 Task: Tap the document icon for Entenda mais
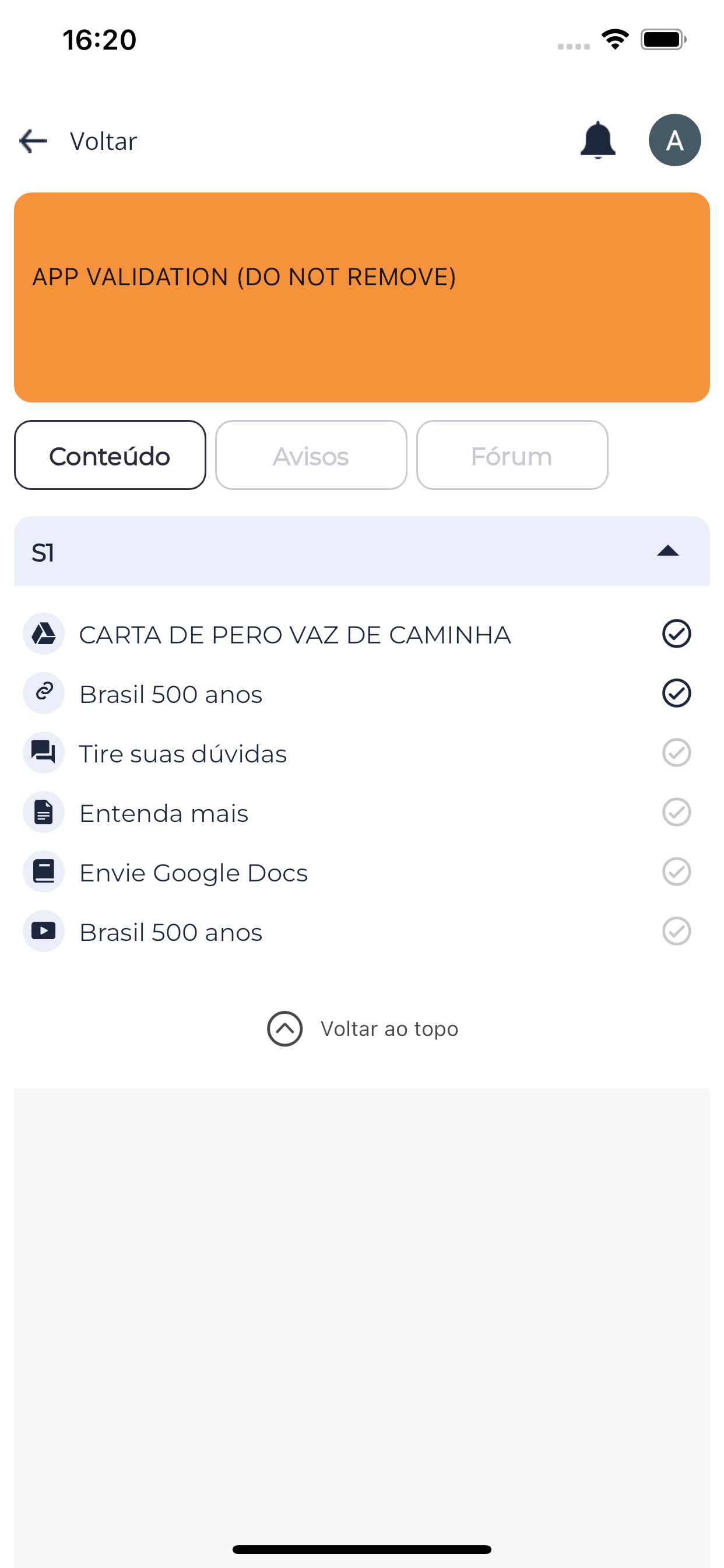tap(44, 812)
